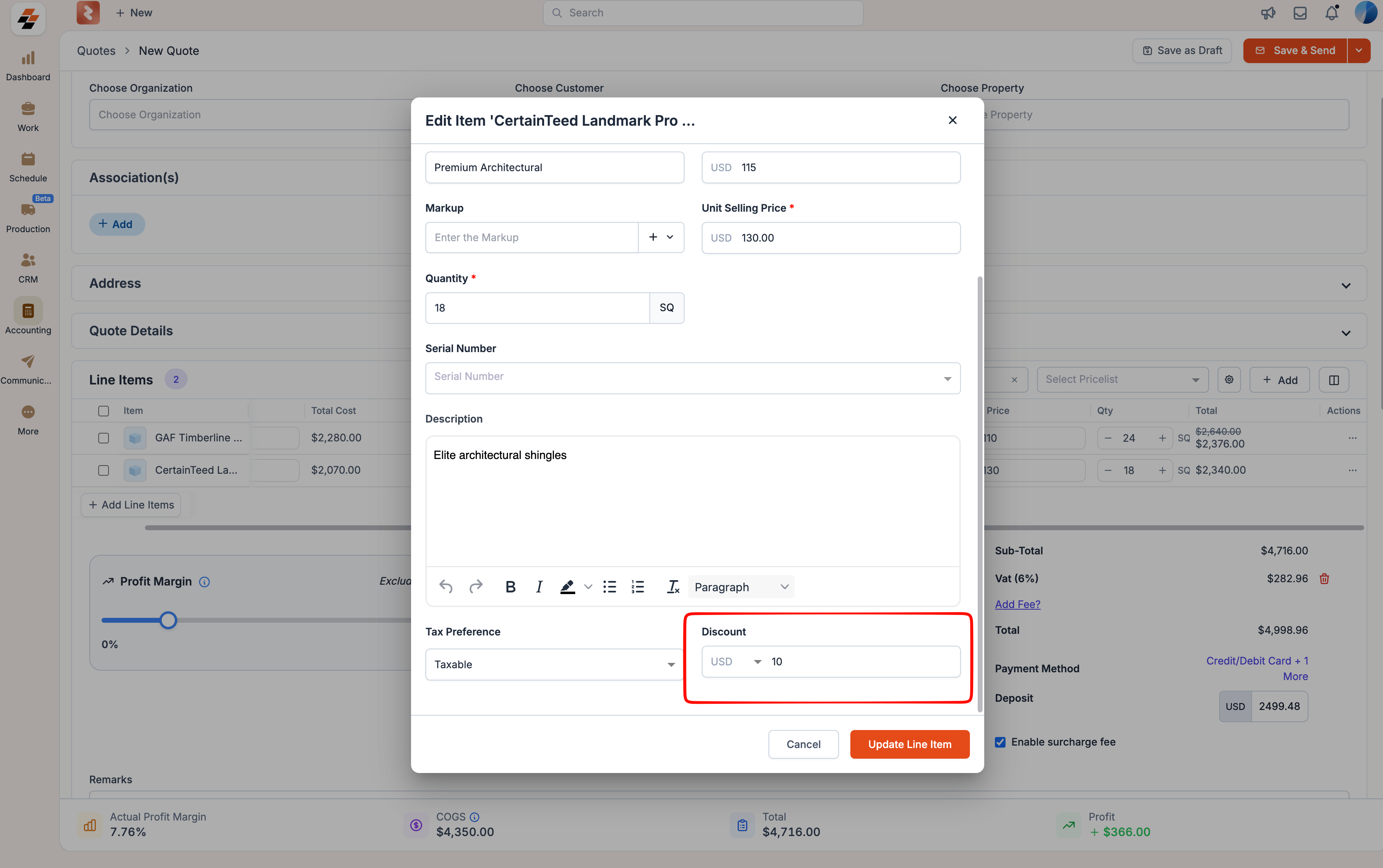This screenshot has width=1383, height=868.
Task: Undo last edit in description editor
Action: [446, 587]
